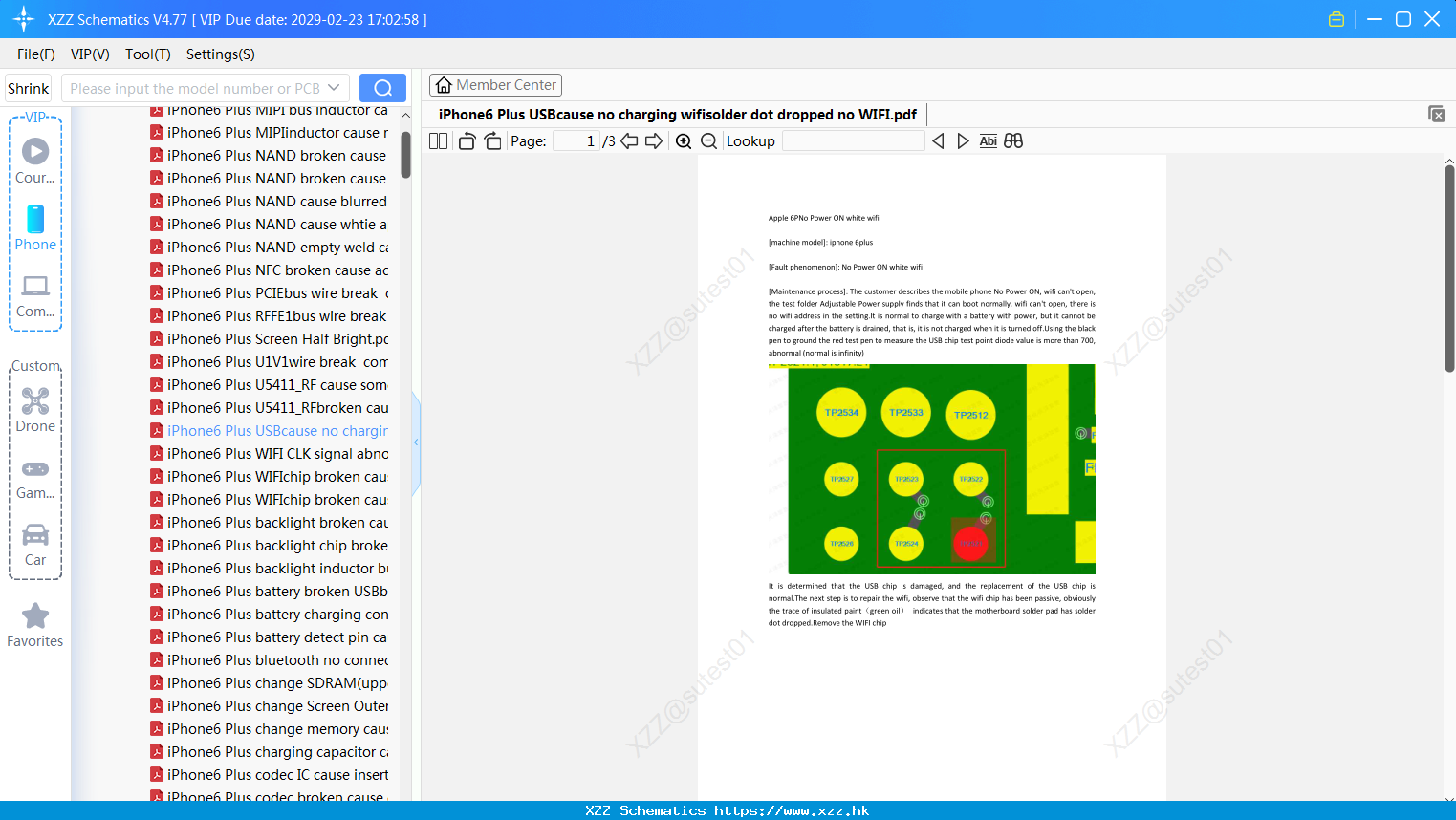1456x820 pixels.
Task: Collapse the file list side handle
Action: [x=416, y=442]
